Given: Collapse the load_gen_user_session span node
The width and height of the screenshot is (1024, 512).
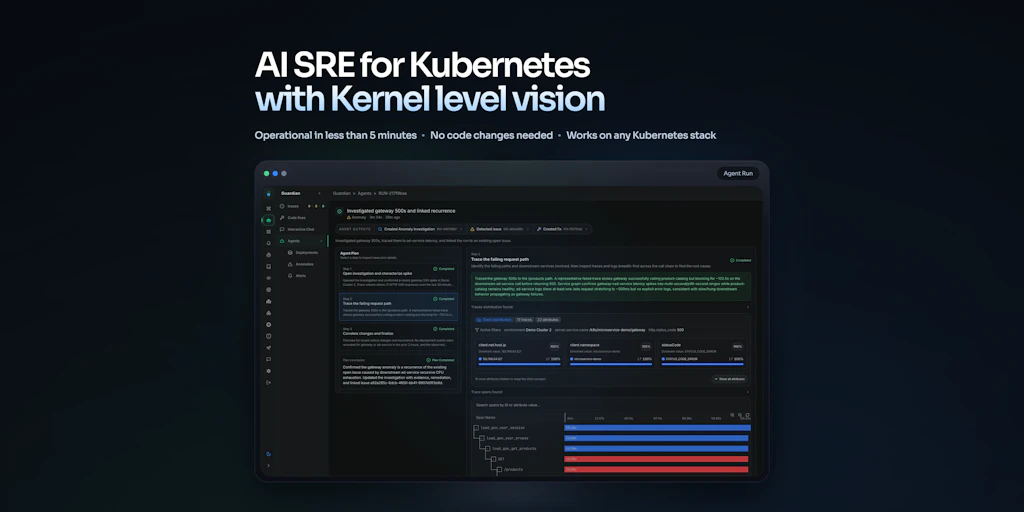Looking at the screenshot, I should [x=476, y=428].
